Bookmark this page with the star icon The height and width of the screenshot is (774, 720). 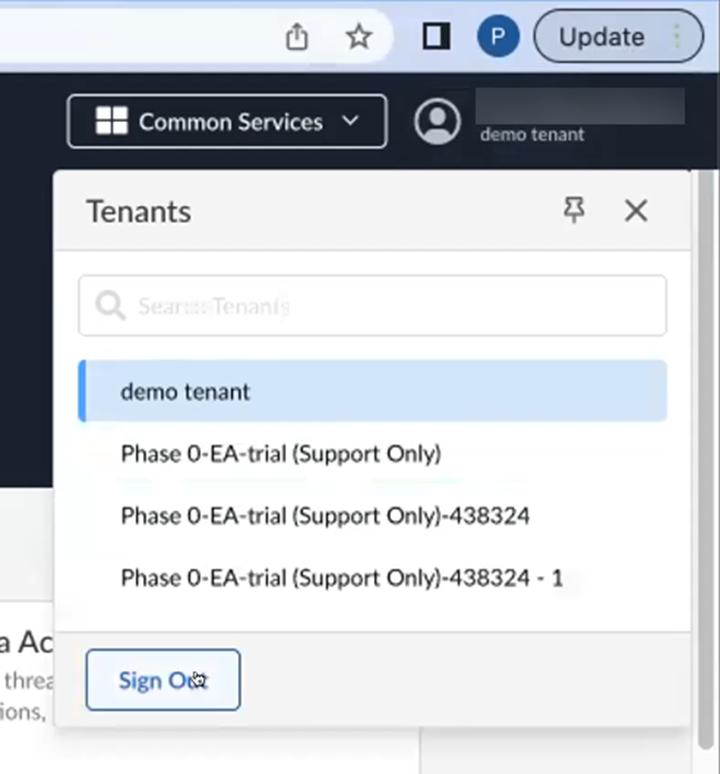pos(358,37)
